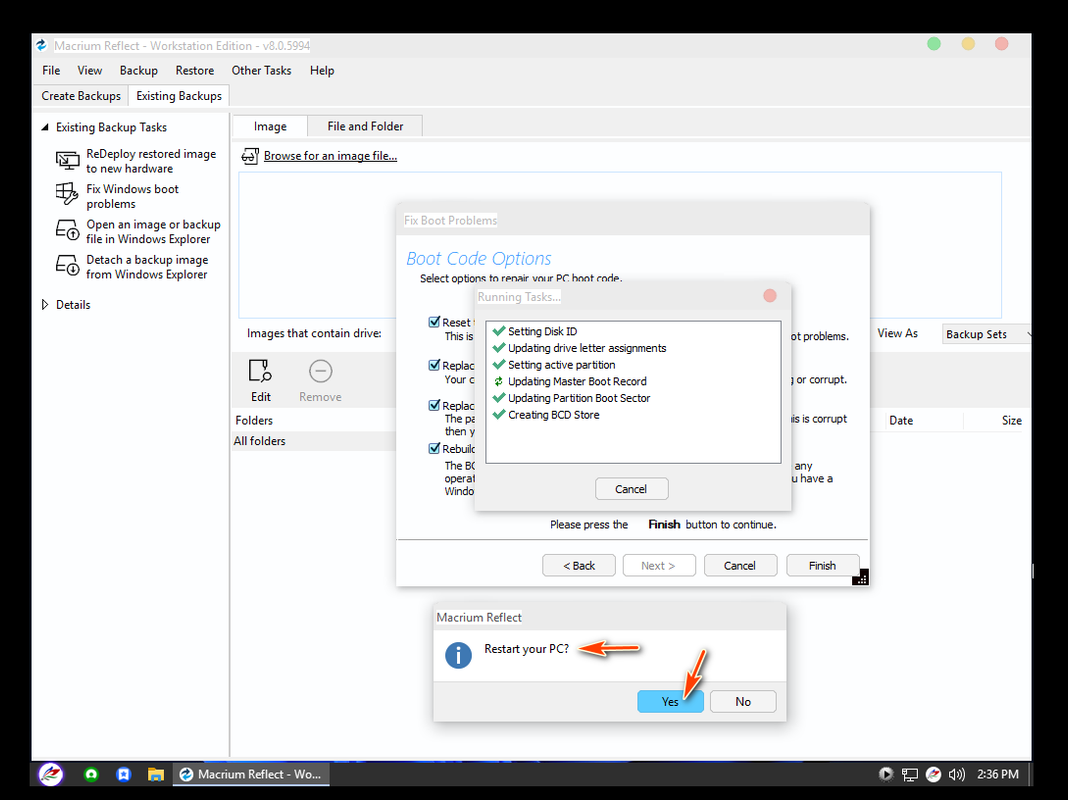Switch to Create Backups tab
Viewport: 1068px width, 800px height.
click(x=81, y=96)
